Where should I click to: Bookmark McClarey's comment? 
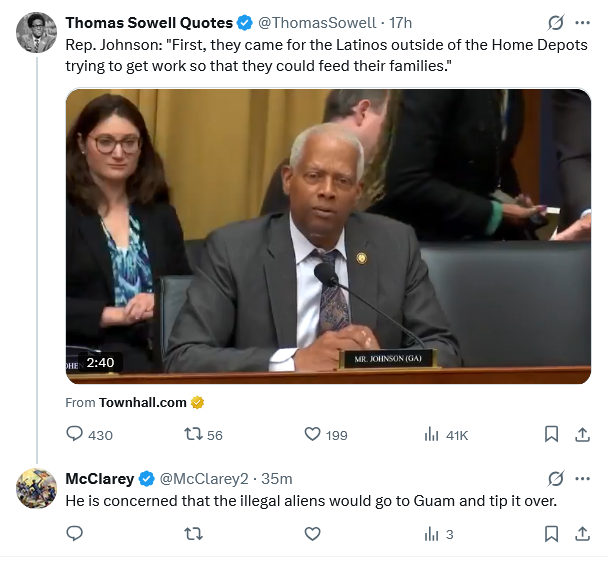pos(551,534)
